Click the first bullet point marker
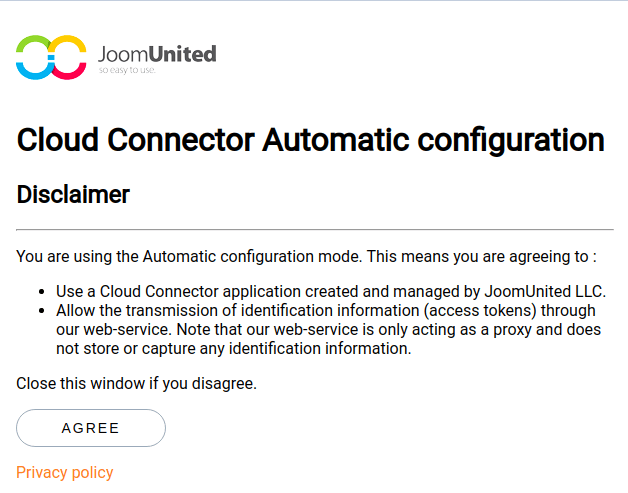This screenshot has width=628, height=493. (41, 292)
